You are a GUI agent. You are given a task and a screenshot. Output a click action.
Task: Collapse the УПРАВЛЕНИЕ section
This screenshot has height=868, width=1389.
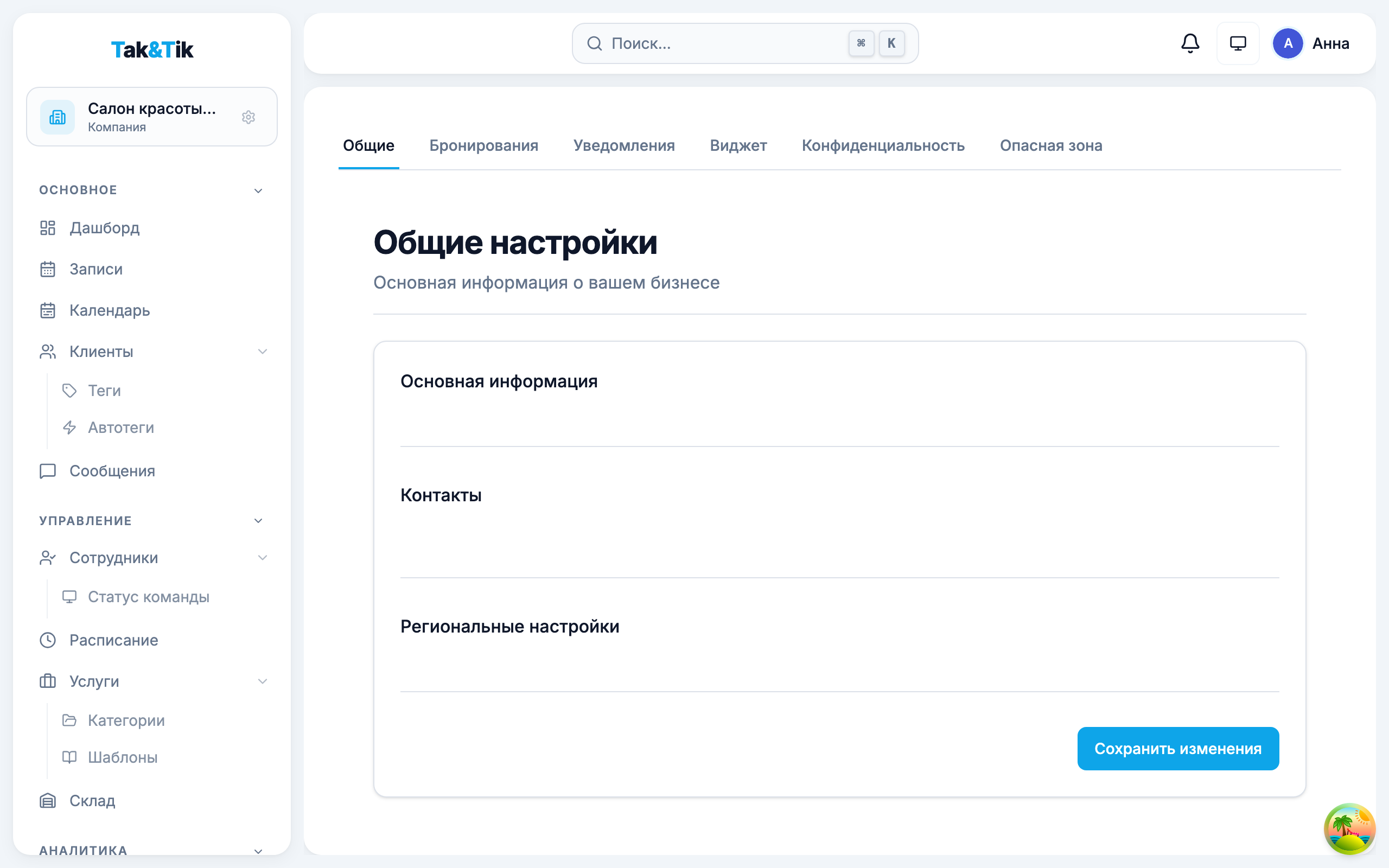pos(259,521)
